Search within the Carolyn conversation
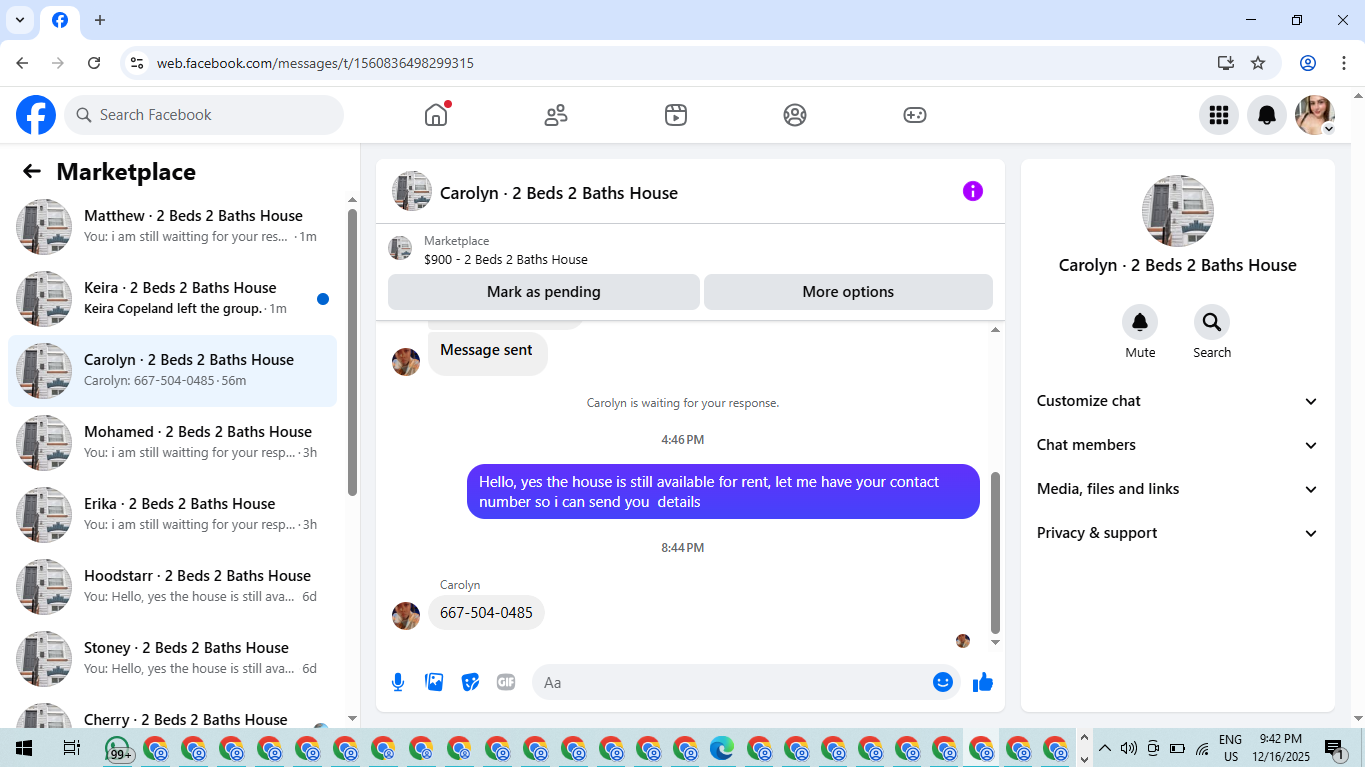The height and width of the screenshot is (767, 1365). point(1212,322)
